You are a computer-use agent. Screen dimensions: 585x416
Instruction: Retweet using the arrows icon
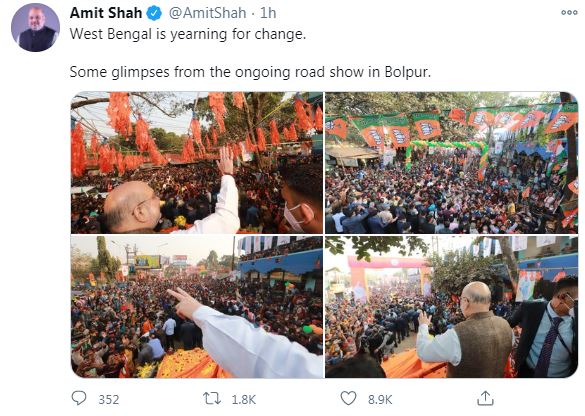coord(212,398)
